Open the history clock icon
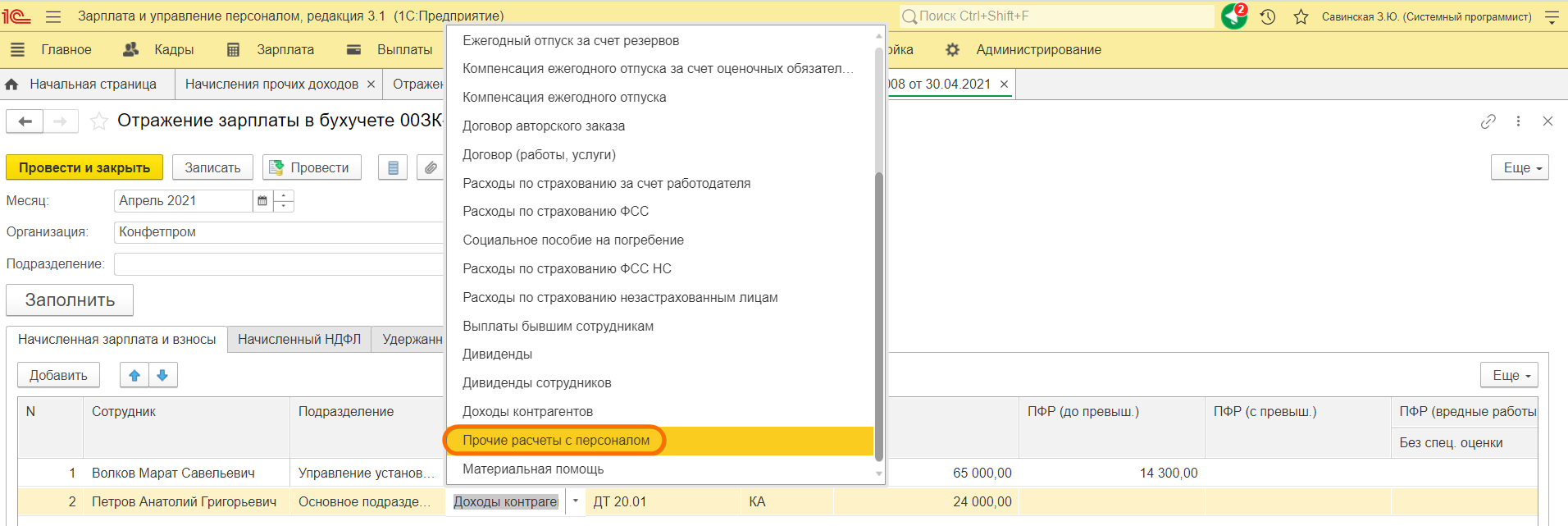This screenshot has height=526, width=1568. pos(1268,16)
